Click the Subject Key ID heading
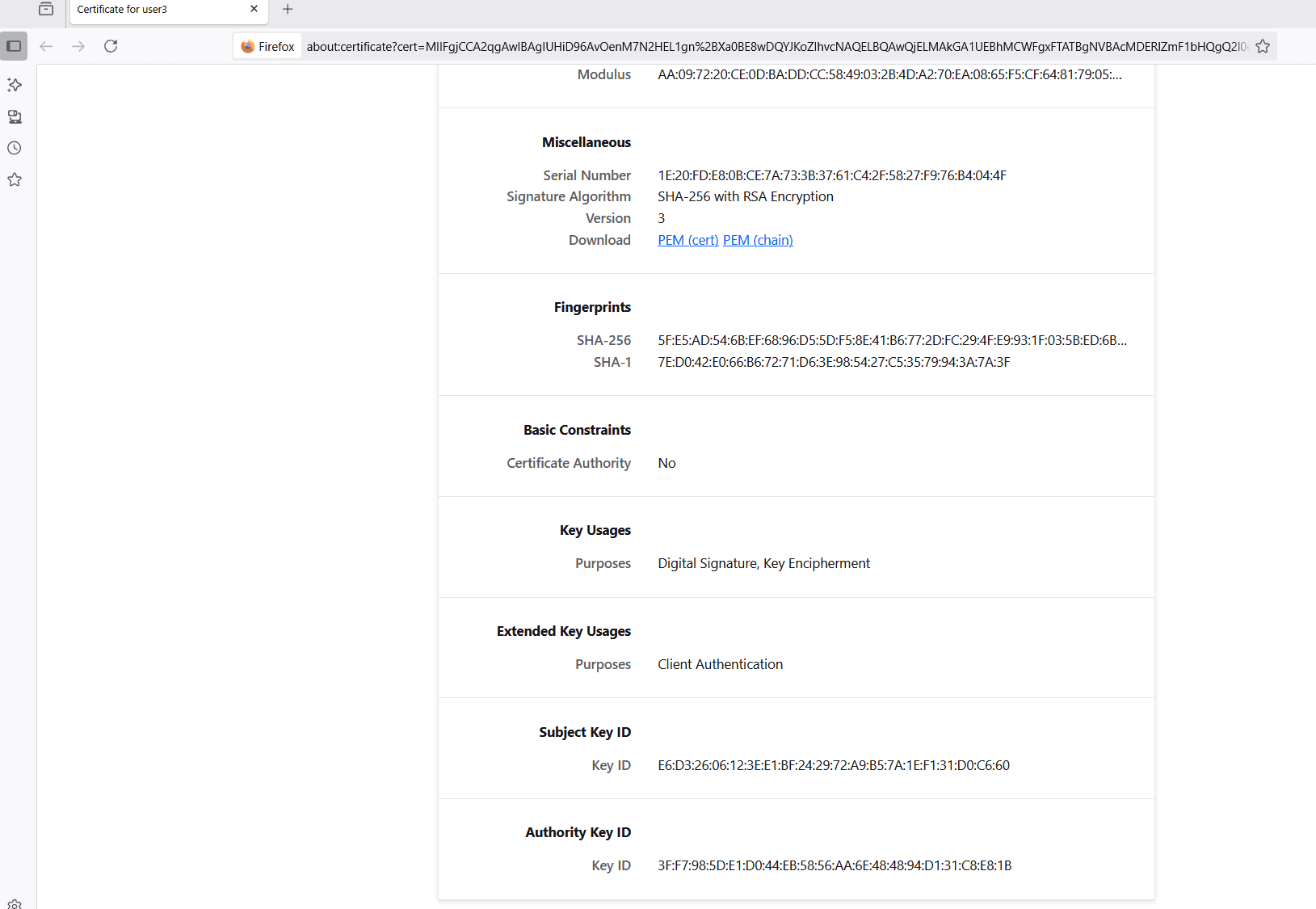 point(585,732)
